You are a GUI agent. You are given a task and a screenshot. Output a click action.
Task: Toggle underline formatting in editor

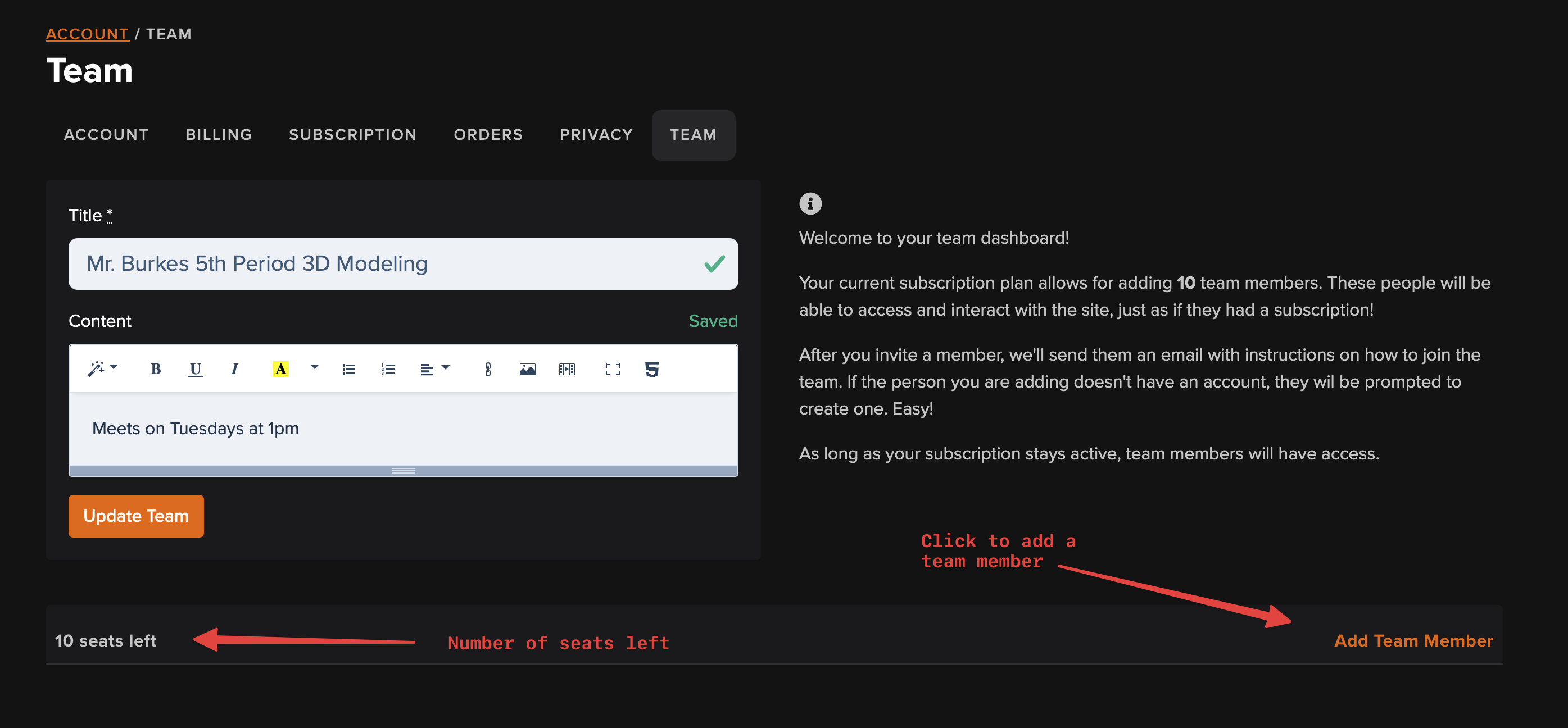click(195, 368)
